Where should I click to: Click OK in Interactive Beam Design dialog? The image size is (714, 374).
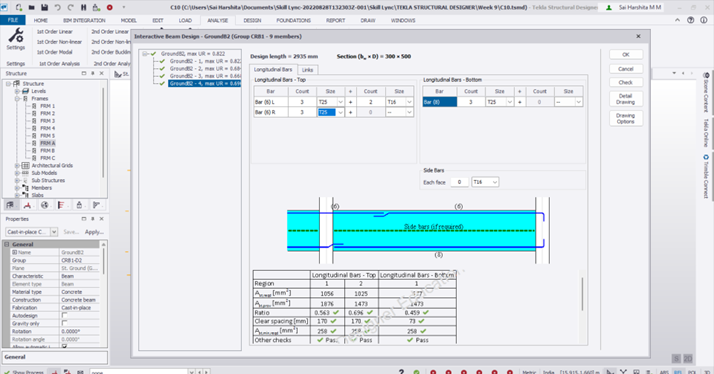click(626, 55)
